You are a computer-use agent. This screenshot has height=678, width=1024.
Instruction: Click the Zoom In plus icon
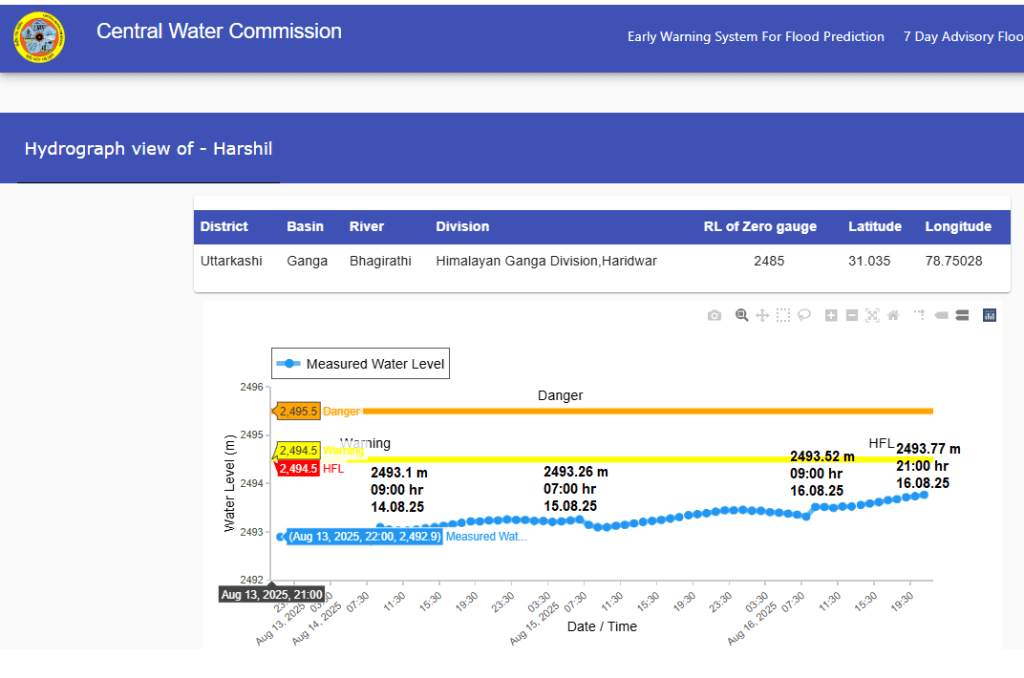pyautogui.click(x=831, y=315)
